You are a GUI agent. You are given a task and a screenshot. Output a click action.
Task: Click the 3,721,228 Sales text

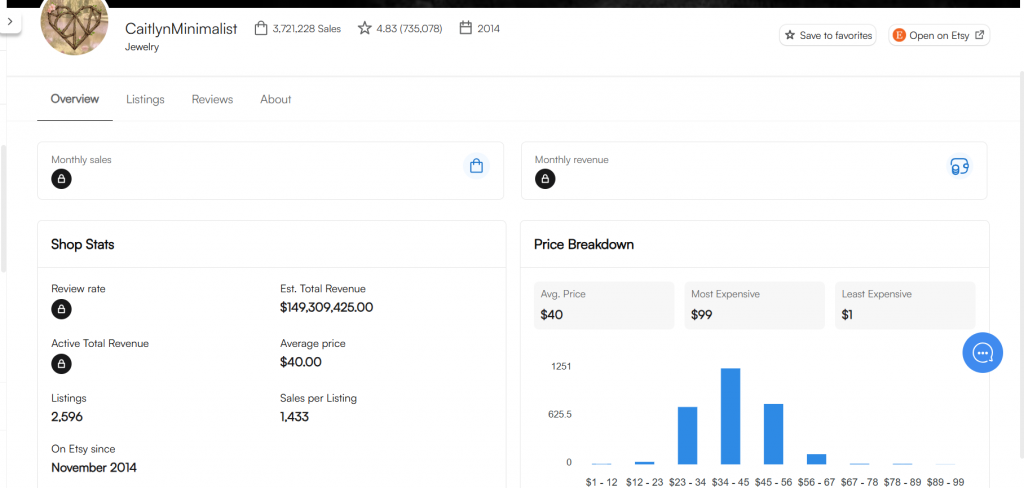pos(307,29)
